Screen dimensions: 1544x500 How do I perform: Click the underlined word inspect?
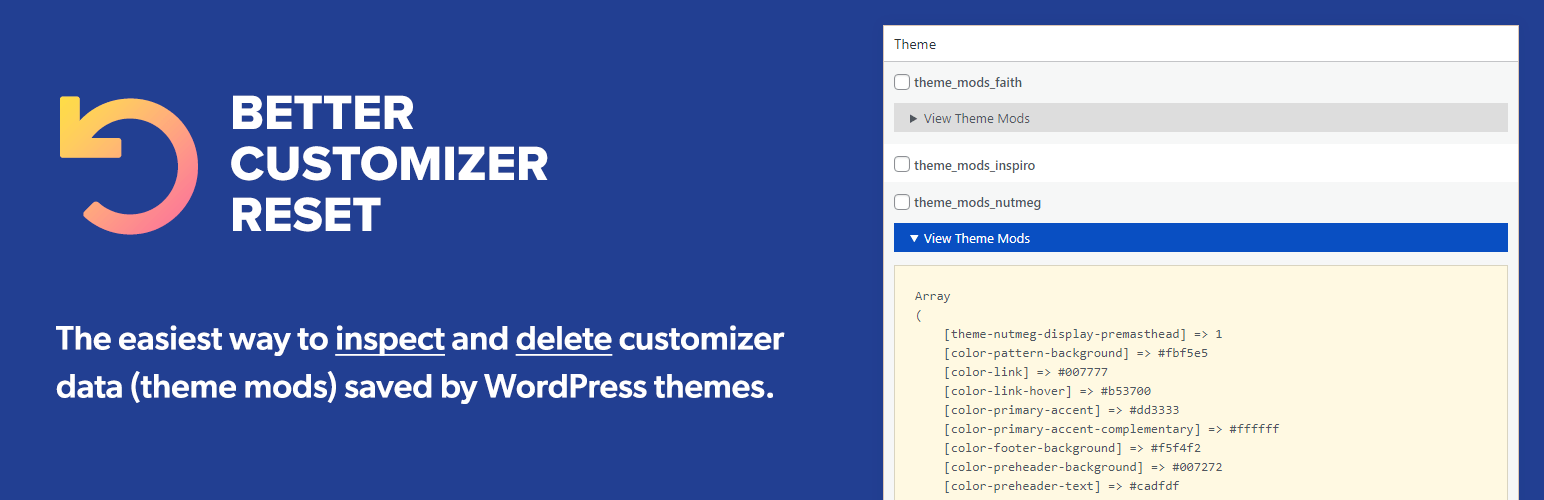[x=390, y=339]
